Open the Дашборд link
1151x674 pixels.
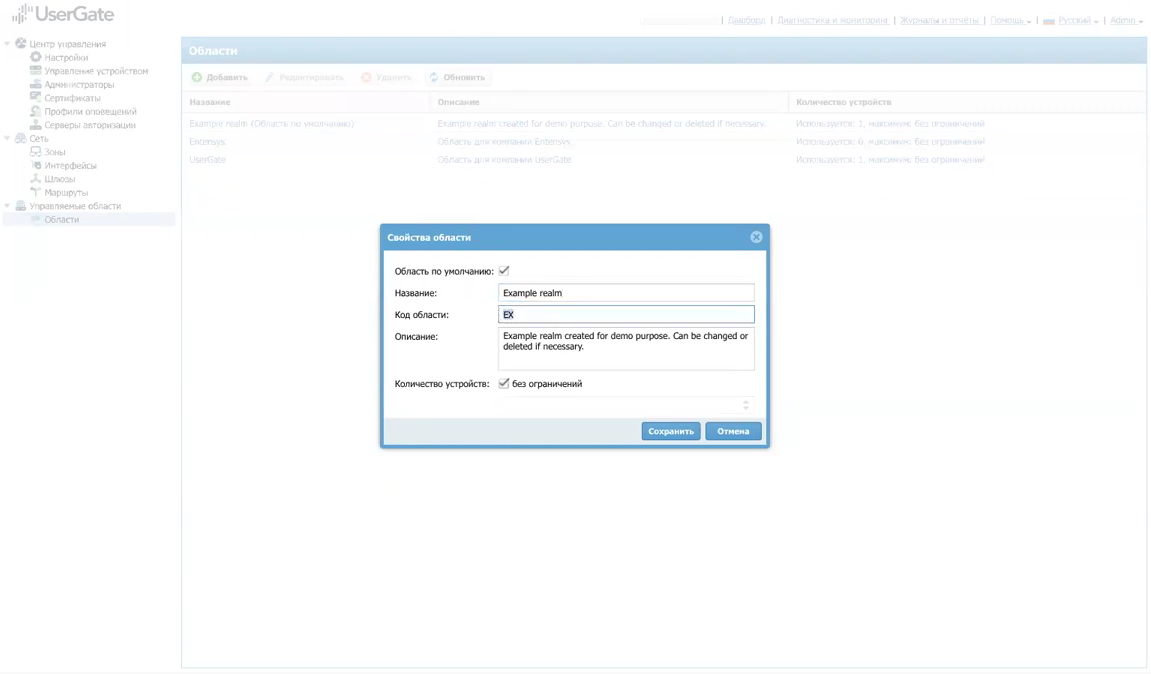pyautogui.click(x=747, y=21)
